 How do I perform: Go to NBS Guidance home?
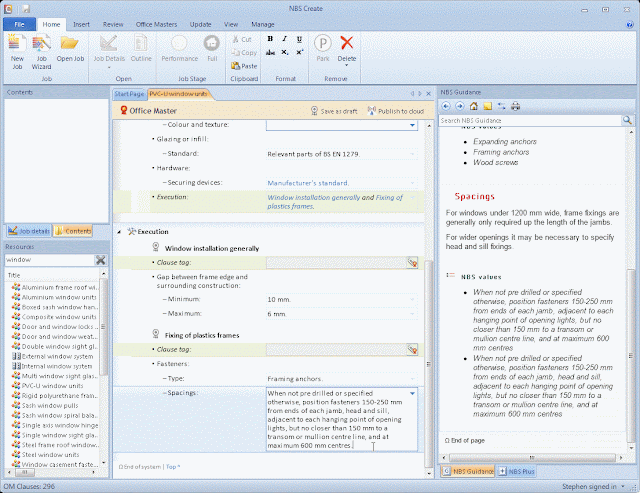473,106
